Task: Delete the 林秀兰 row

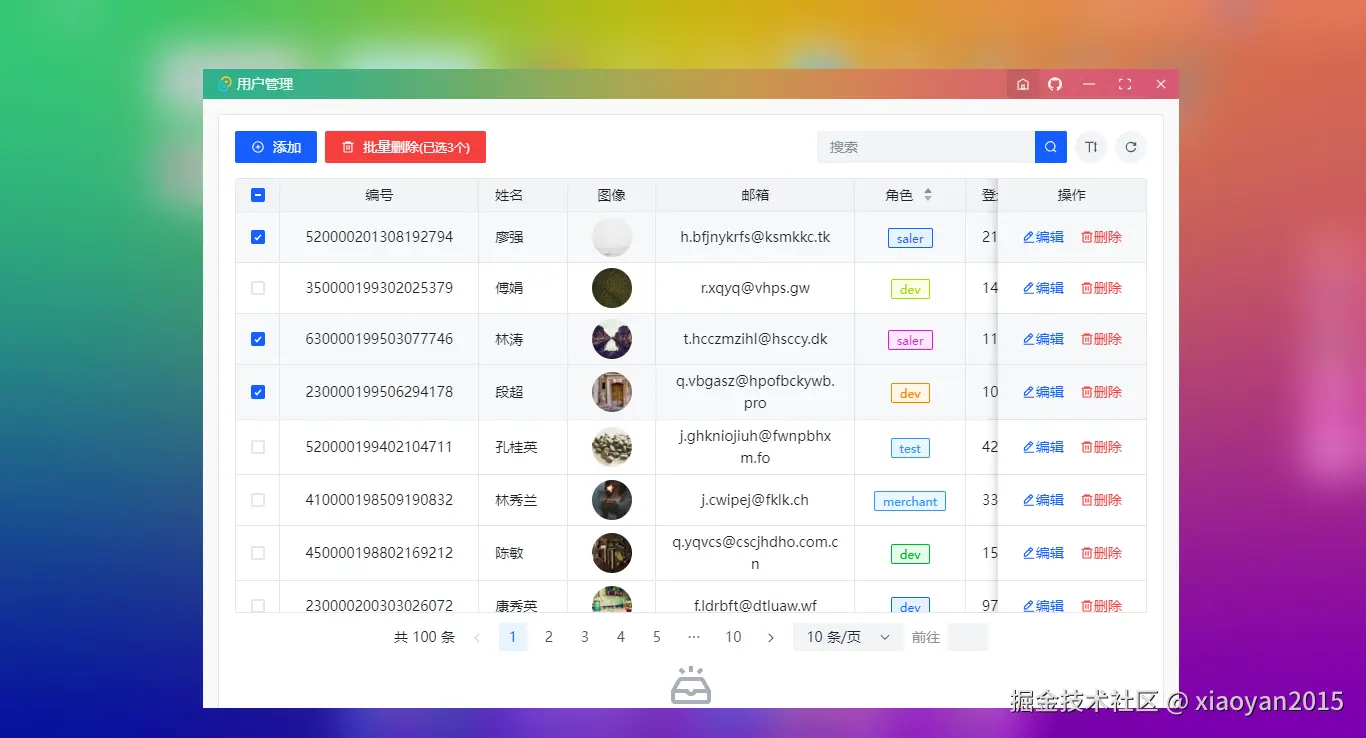Action: tap(1101, 500)
